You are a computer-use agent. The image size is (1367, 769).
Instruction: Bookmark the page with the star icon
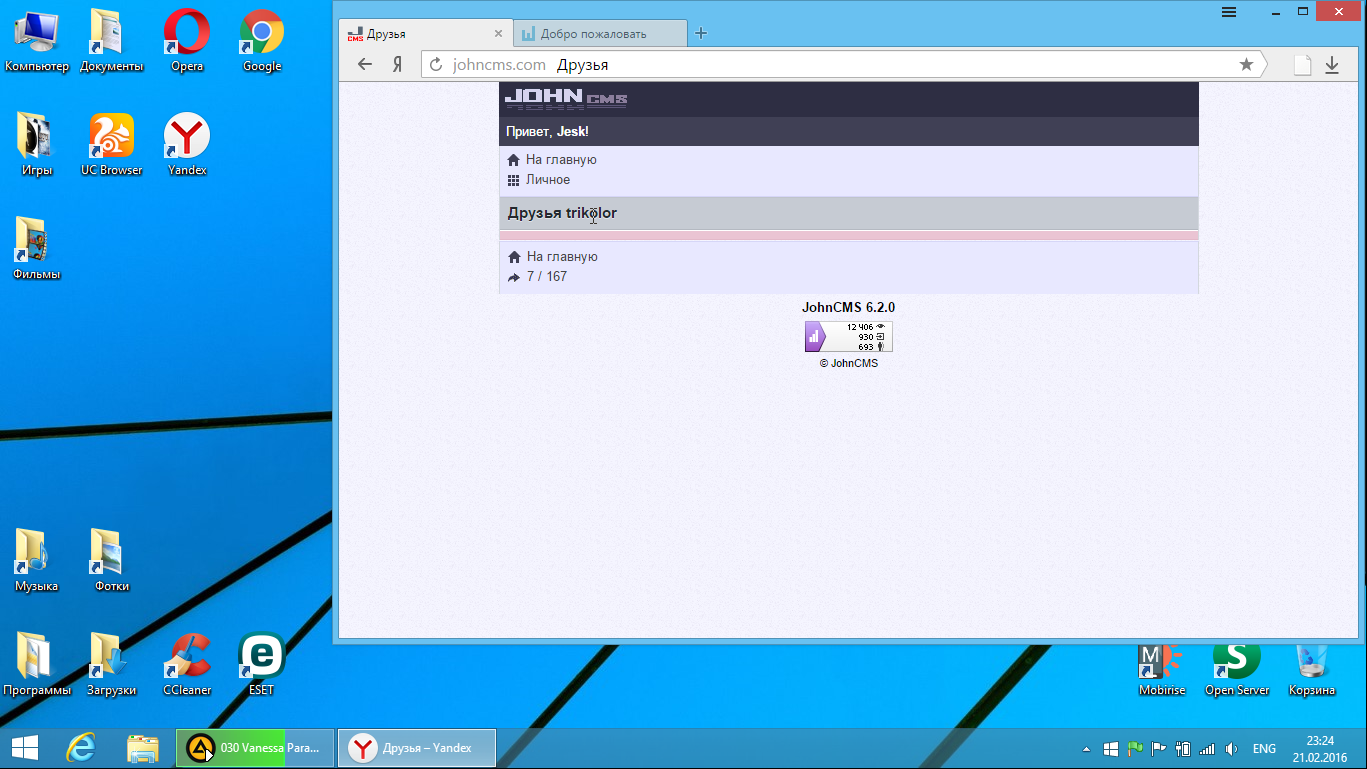click(x=1246, y=65)
